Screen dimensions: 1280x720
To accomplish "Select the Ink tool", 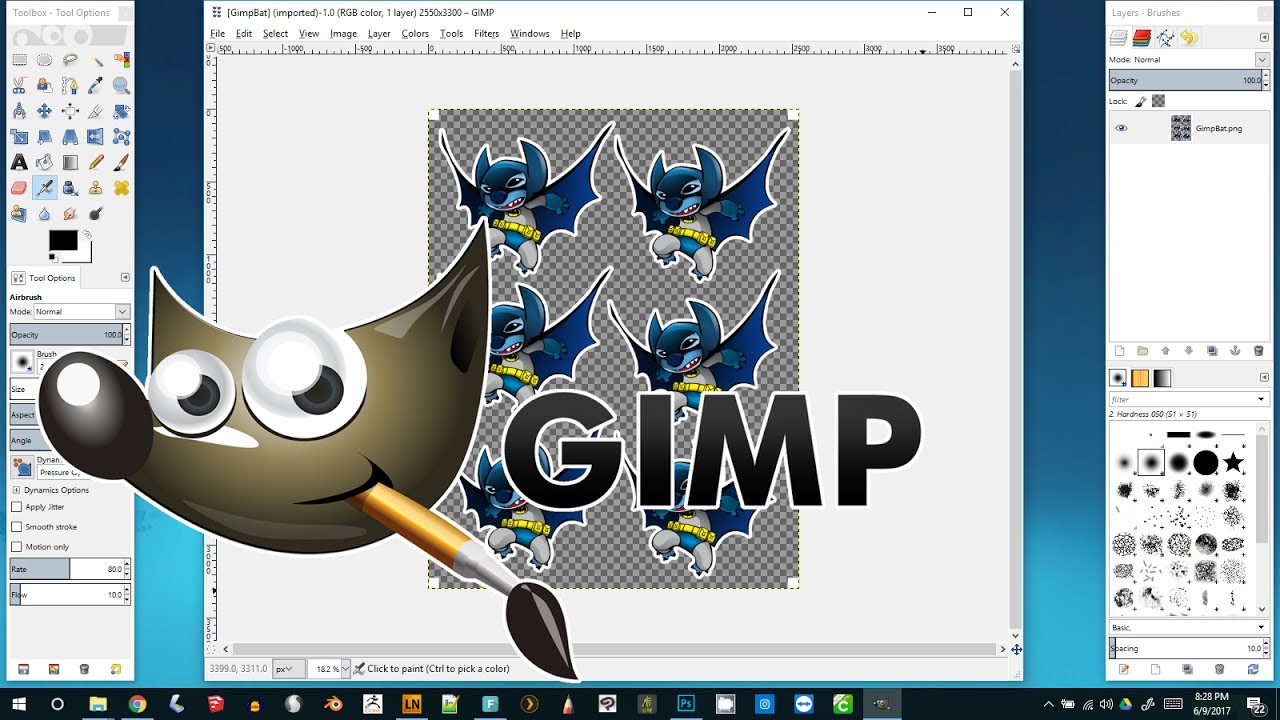I will (x=70, y=188).
